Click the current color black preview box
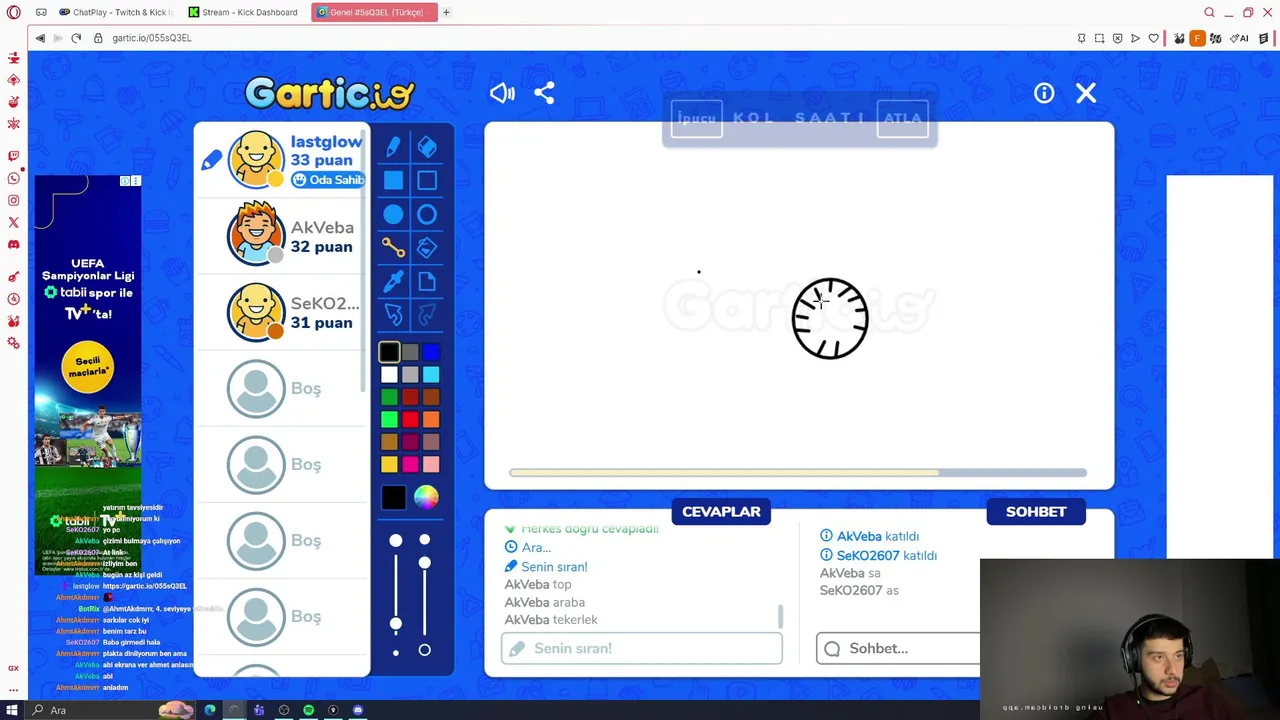The height and width of the screenshot is (720, 1280). coord(393,498)
